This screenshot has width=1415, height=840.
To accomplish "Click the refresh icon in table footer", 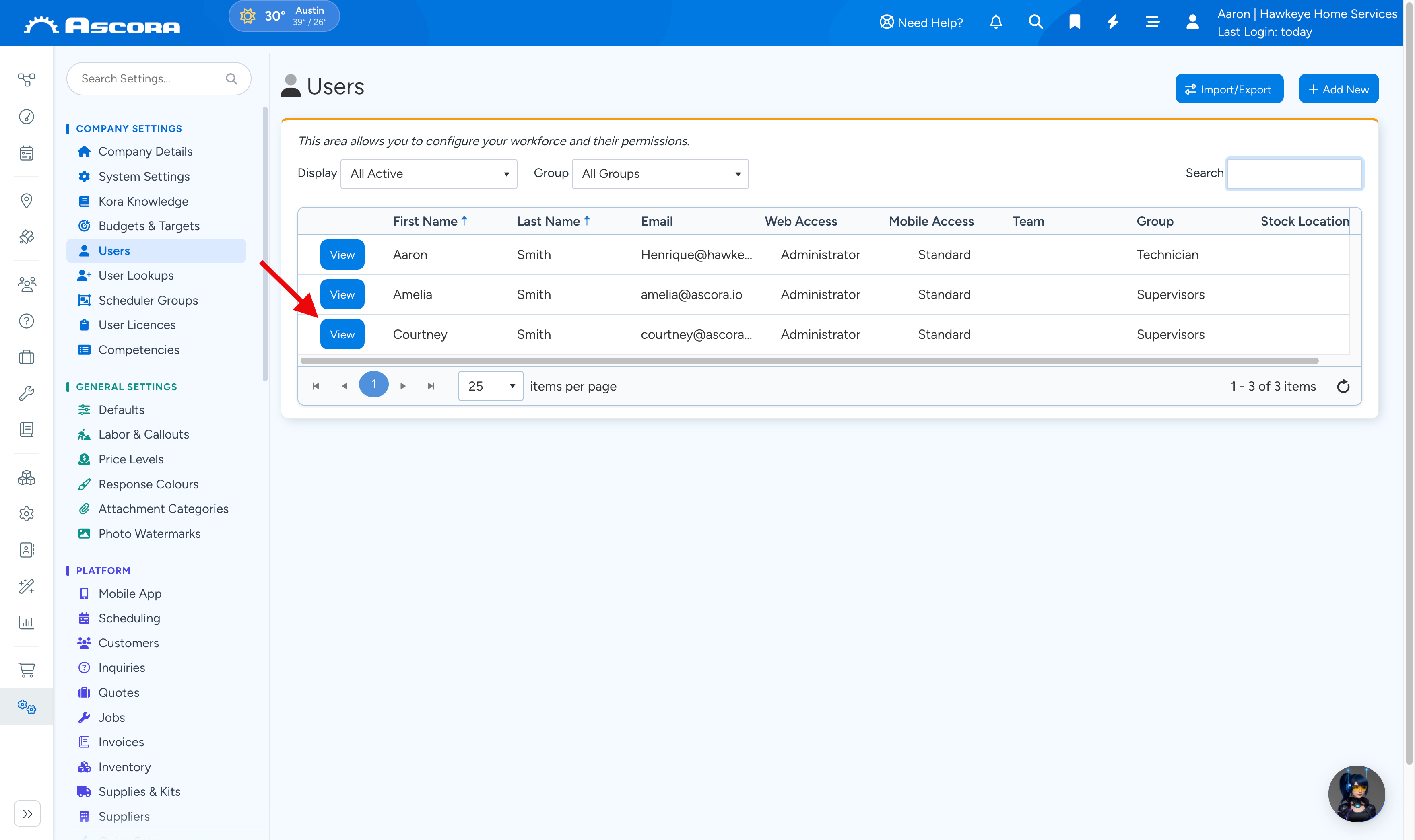I will click(1343, 387).
